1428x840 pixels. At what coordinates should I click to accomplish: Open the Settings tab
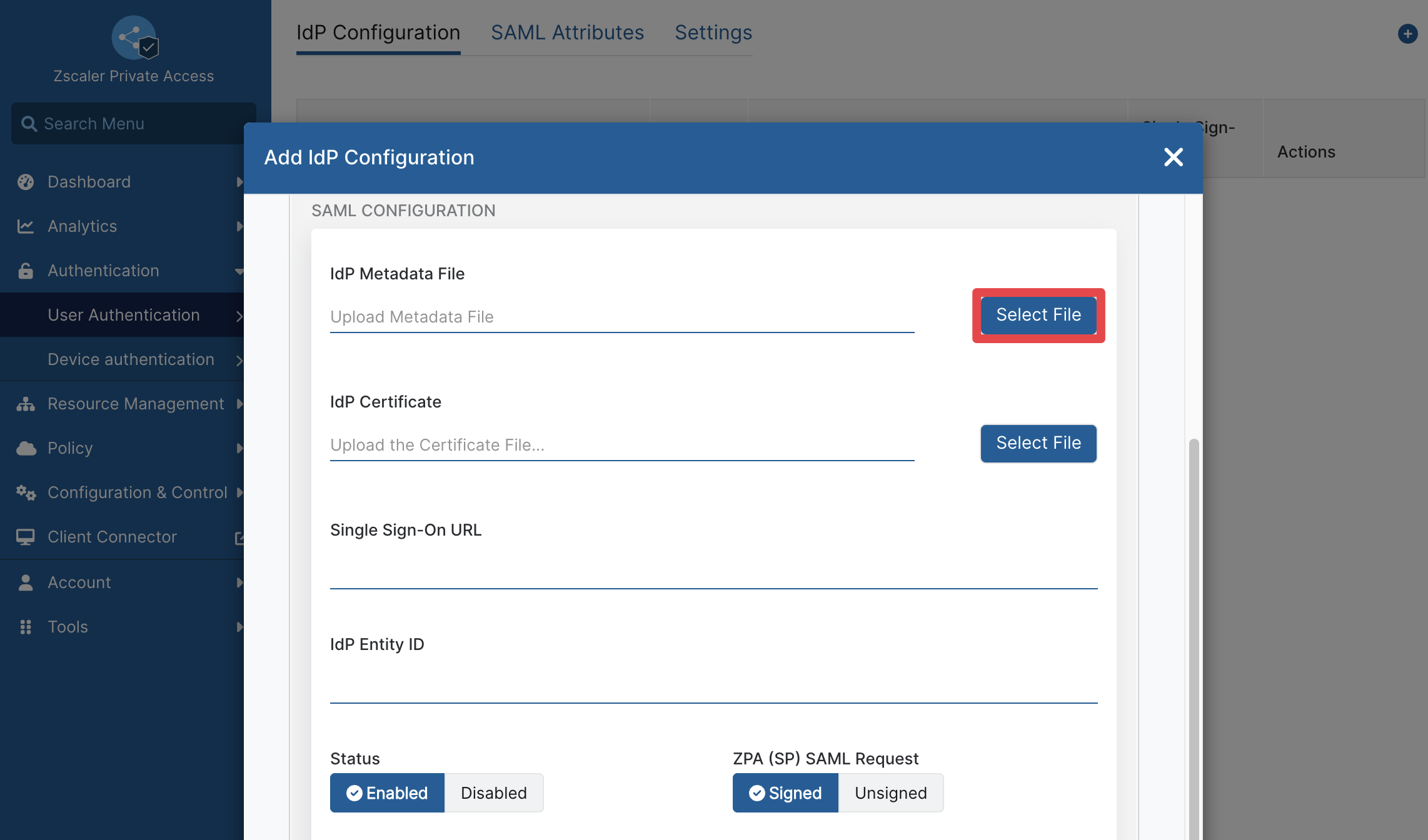pos(713,32)
